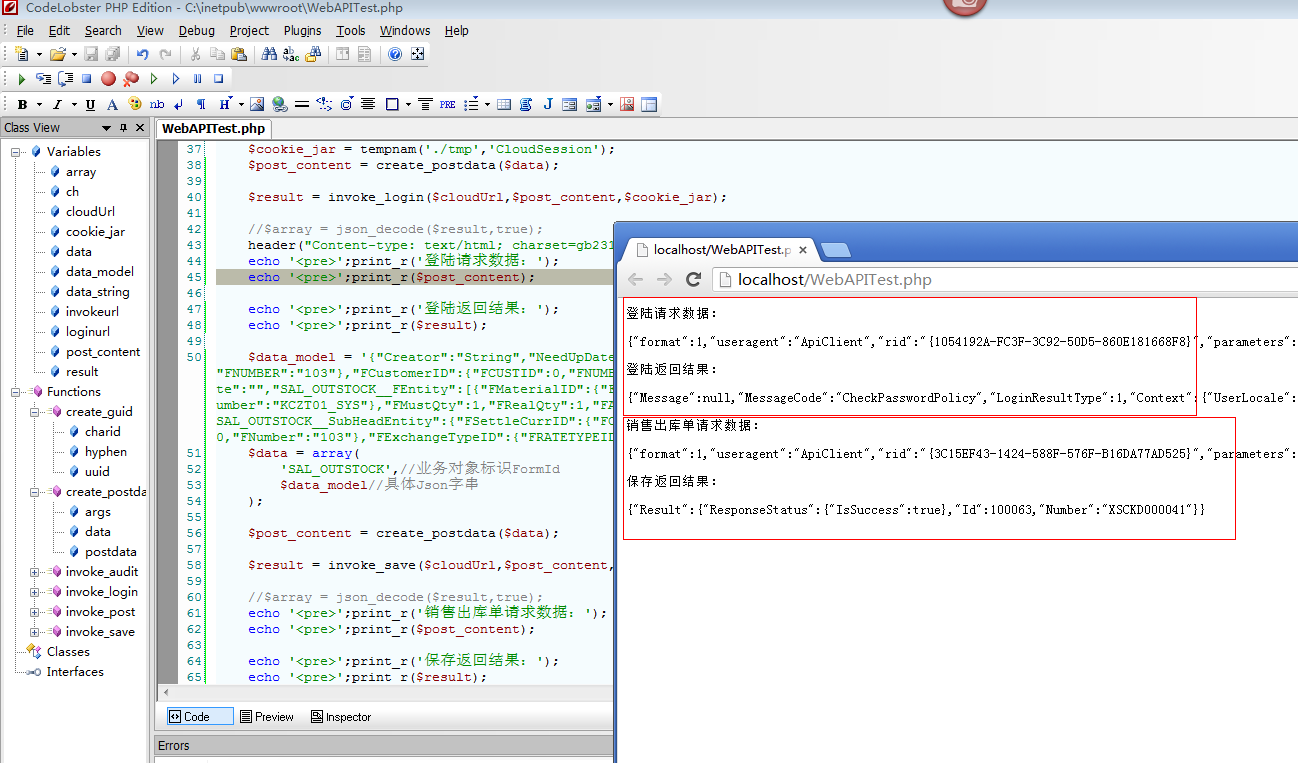Select the WebAPITest.php editor tab
The image size is (1298, 763).
click(x=213, y=128)
